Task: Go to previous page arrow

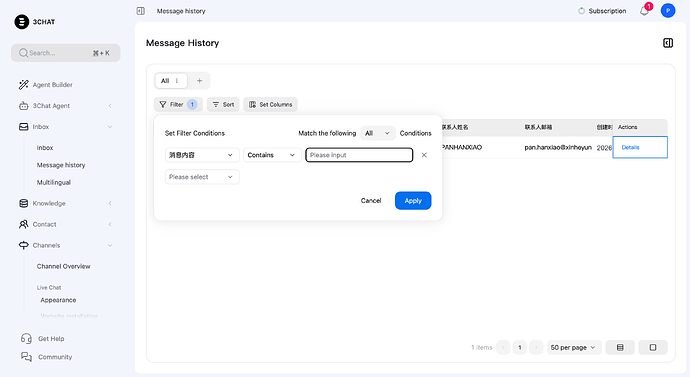Action: pos(503,348)
